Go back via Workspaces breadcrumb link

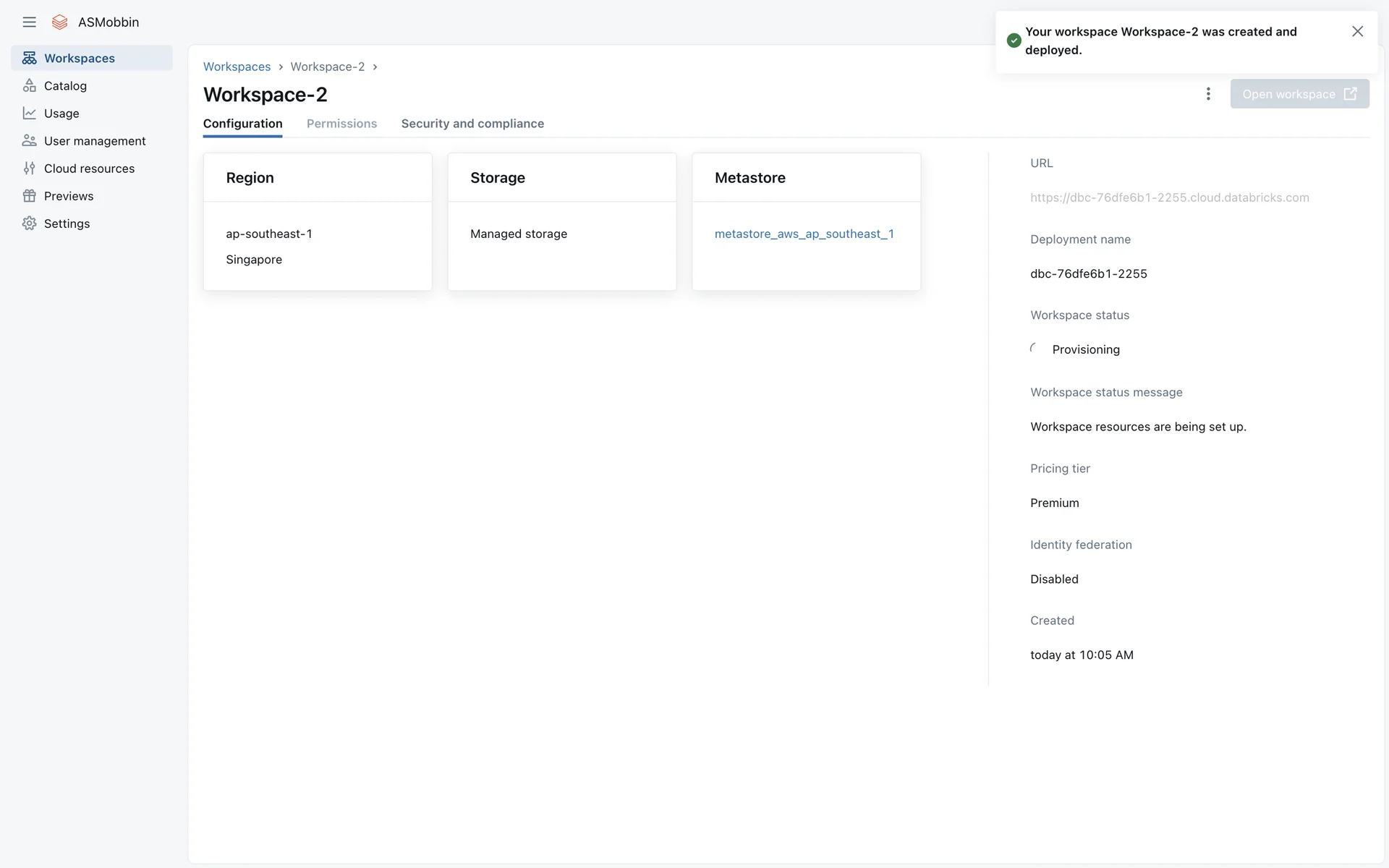click(x=237, y=67)
